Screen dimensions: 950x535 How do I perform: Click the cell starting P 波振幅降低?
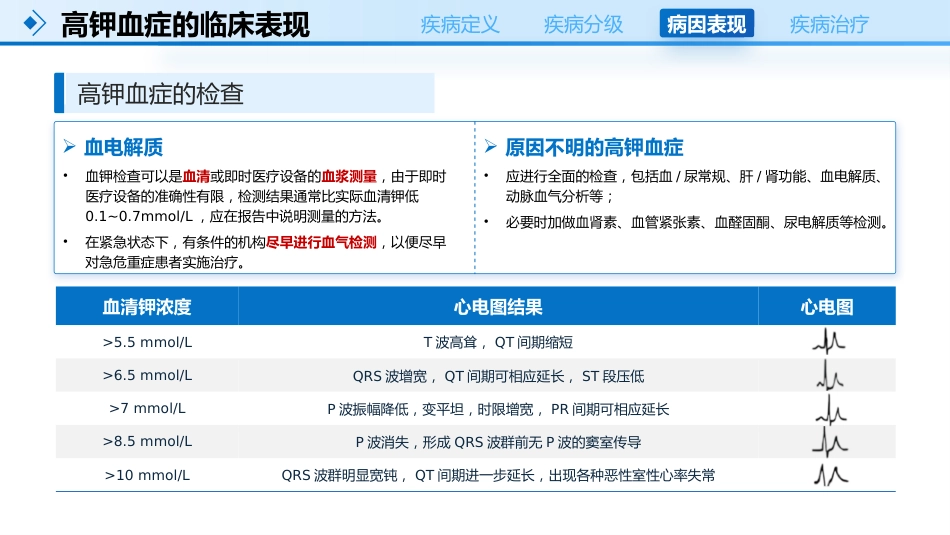pyautogui.click(x=498, y=410)
